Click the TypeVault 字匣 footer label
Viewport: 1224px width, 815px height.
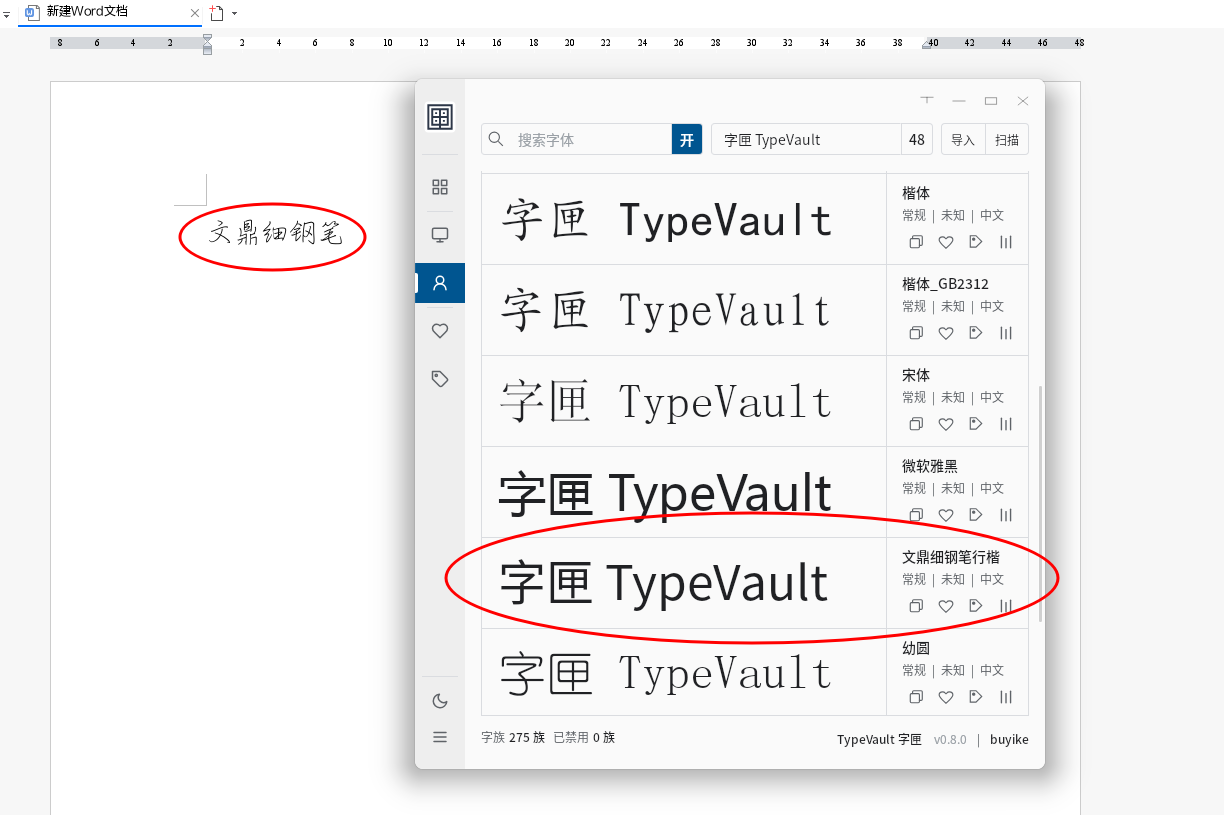[879, 739]
